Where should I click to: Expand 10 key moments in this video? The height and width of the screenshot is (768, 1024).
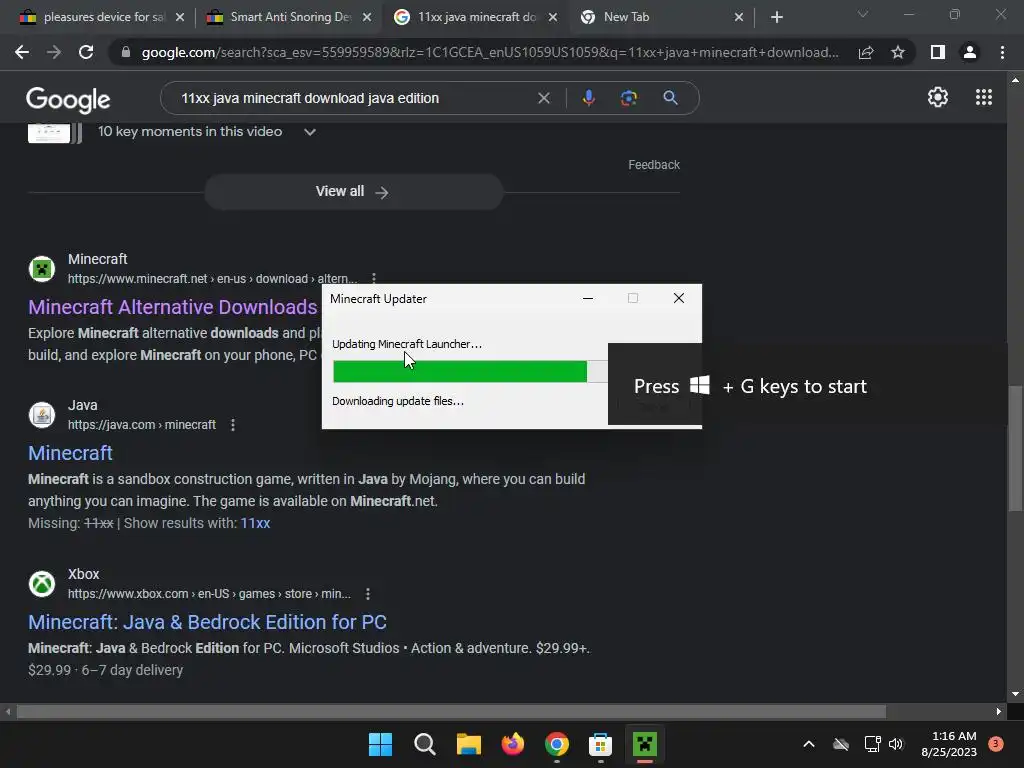coord(310,132)
